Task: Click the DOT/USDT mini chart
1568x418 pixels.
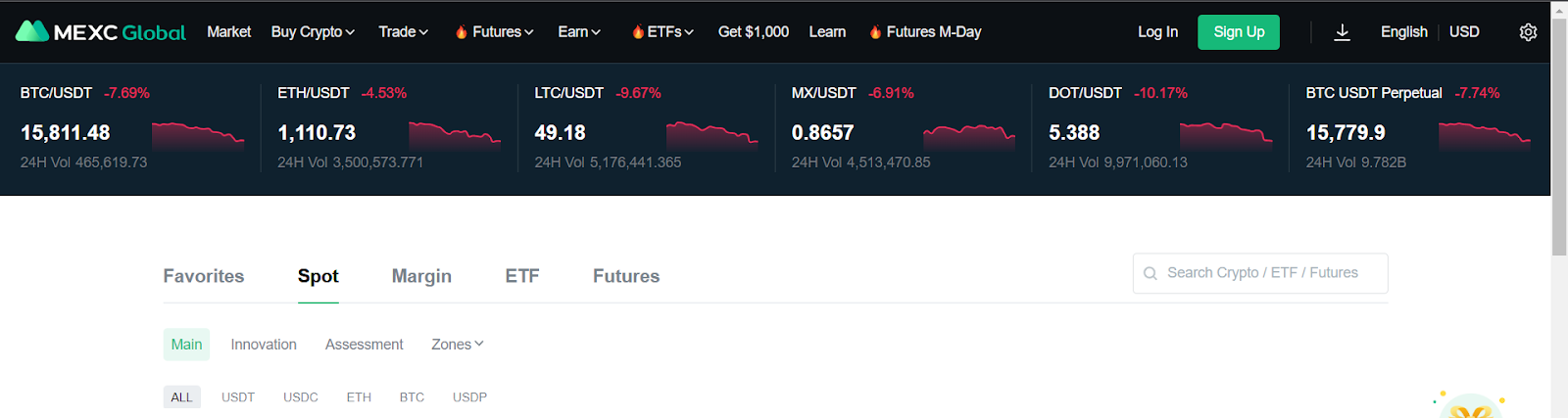Action: [x=1226, y=134]
